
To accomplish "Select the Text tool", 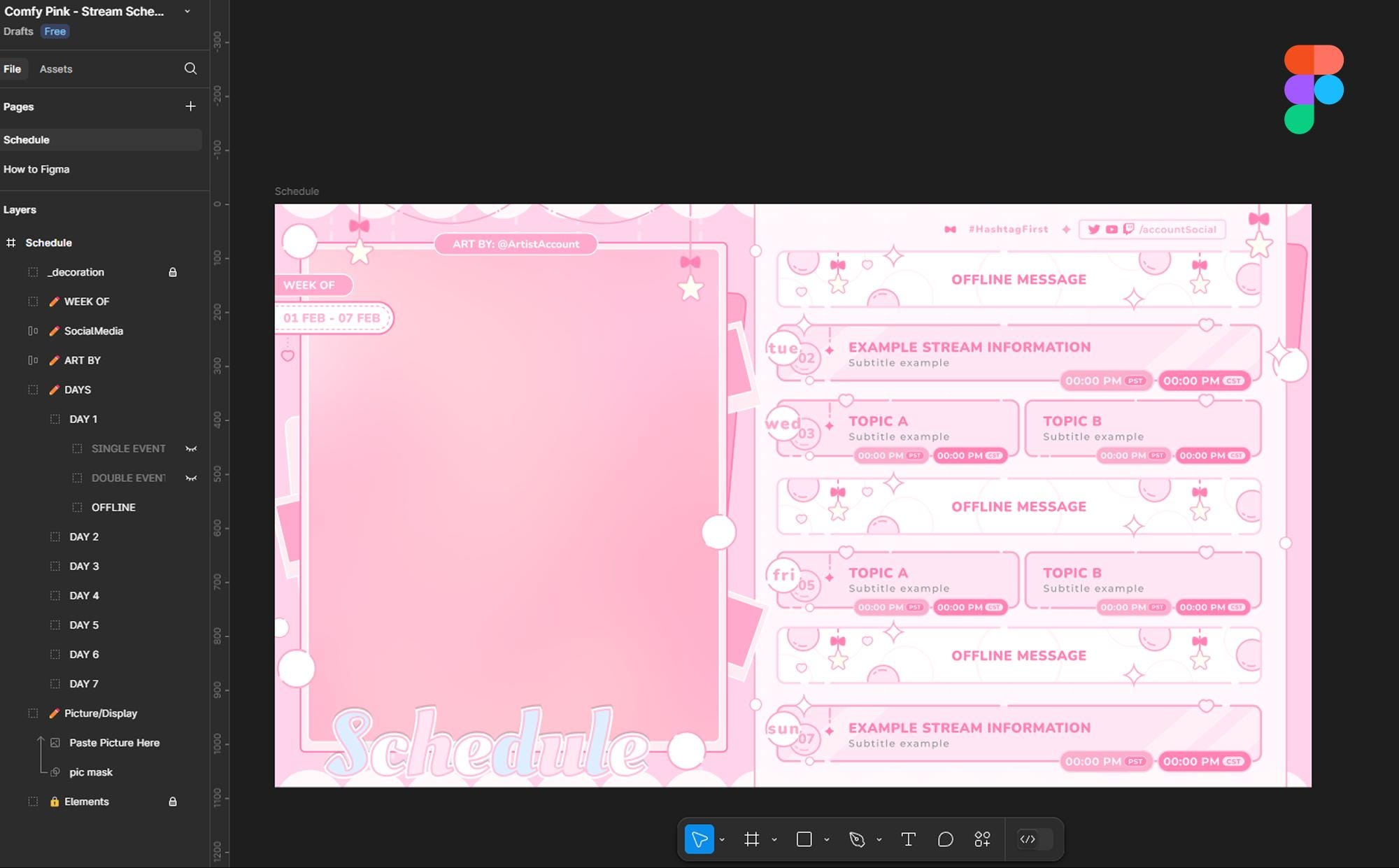I will point(909,839).
